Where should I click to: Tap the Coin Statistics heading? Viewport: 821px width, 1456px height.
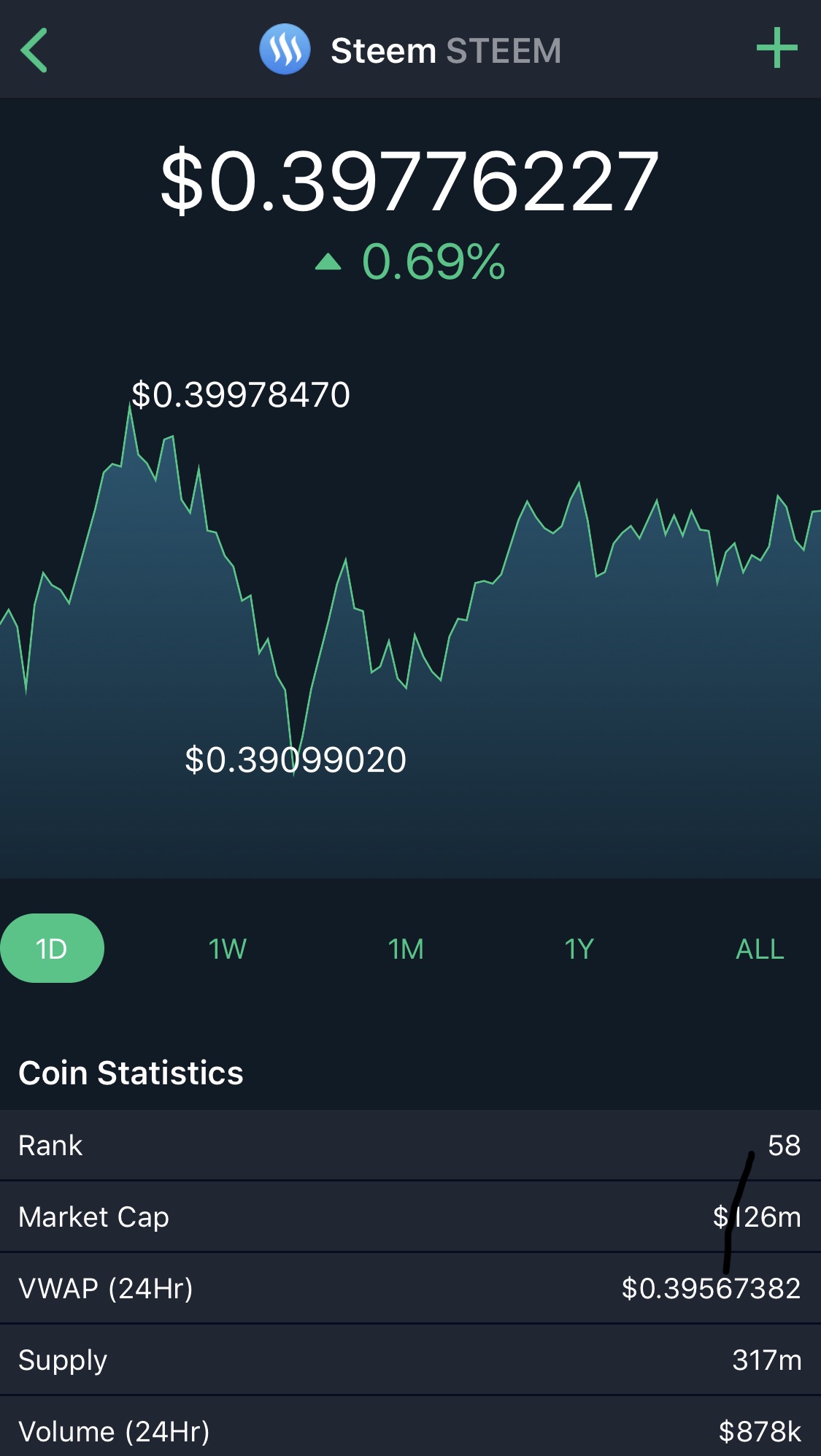[131, 1073]
